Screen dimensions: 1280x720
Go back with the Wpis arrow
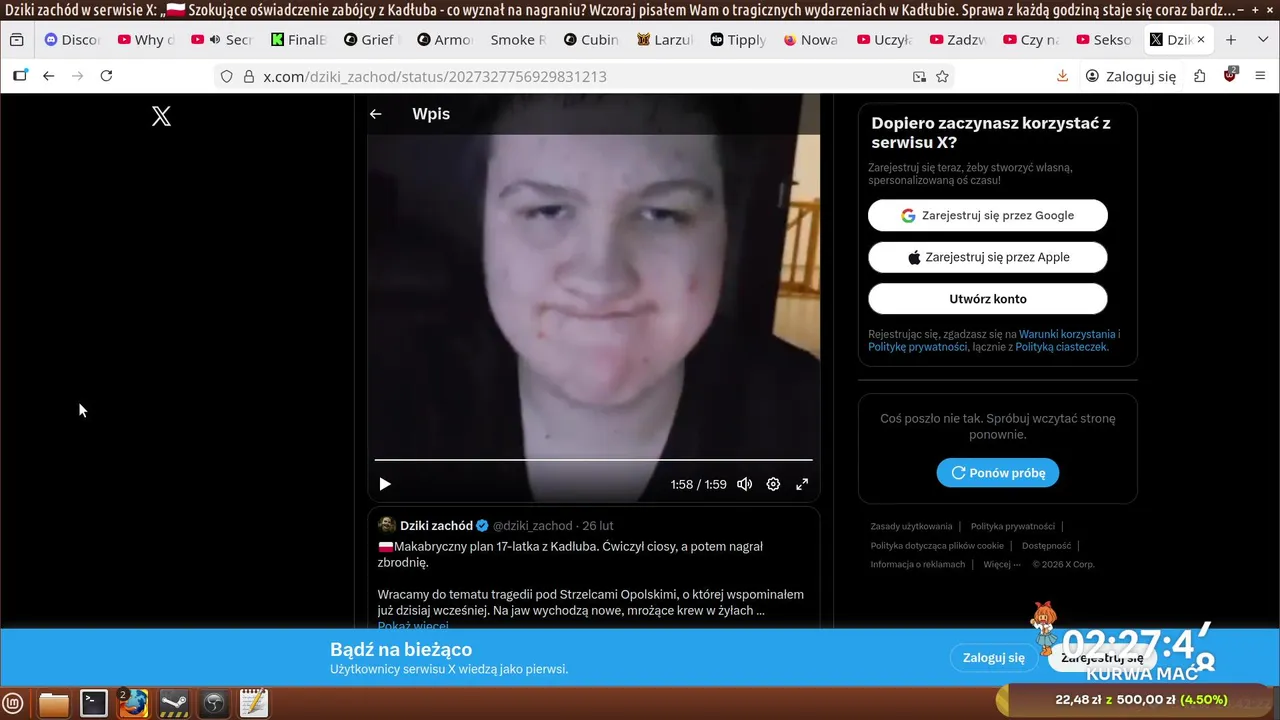376,114
